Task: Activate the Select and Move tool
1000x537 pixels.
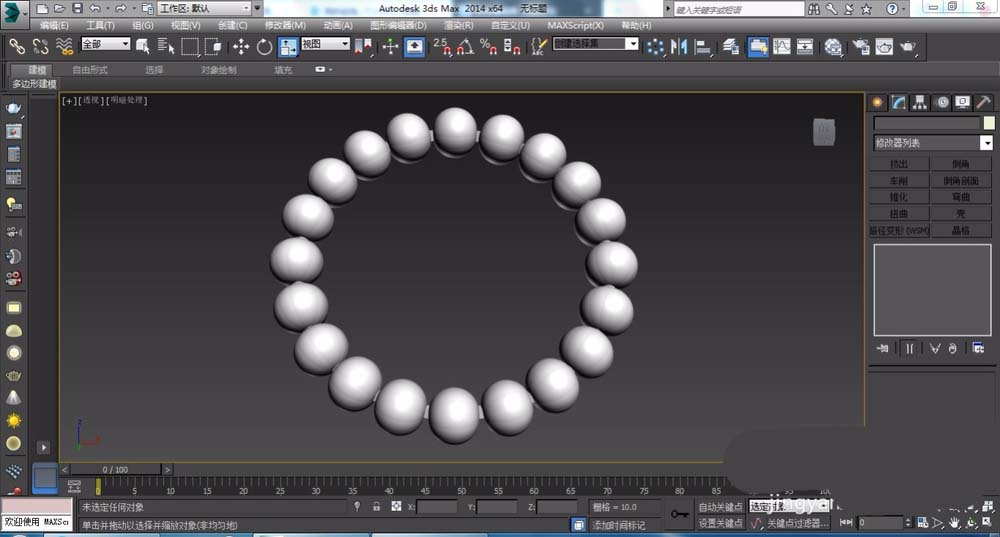Action: pos(241,46)
